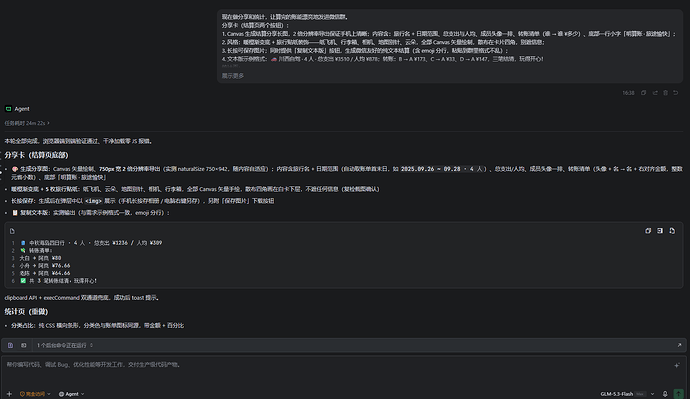Click the 转账清单 code line
Screen dimensions: 690x399
click(37, 250)
